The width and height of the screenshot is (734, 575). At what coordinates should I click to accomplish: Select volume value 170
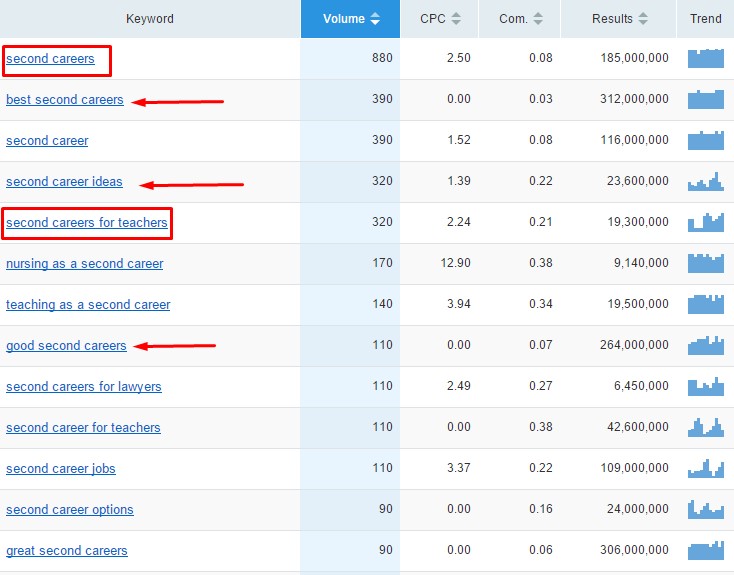coord(382,263)
